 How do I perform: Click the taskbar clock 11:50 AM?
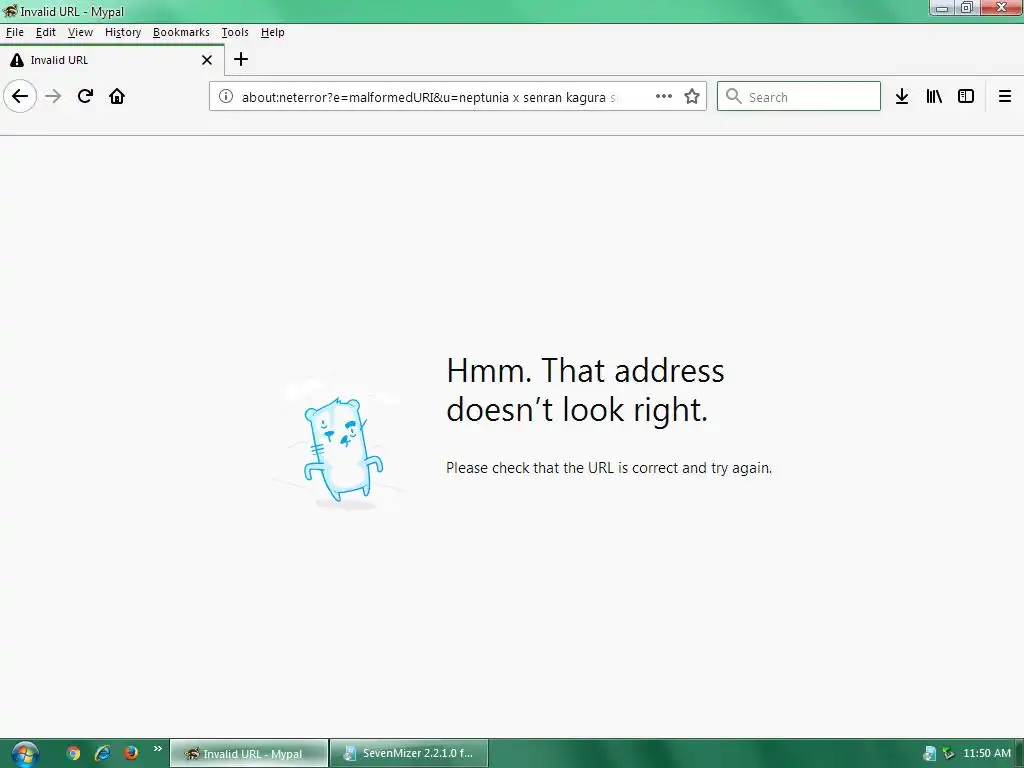(x=987, y=753)
